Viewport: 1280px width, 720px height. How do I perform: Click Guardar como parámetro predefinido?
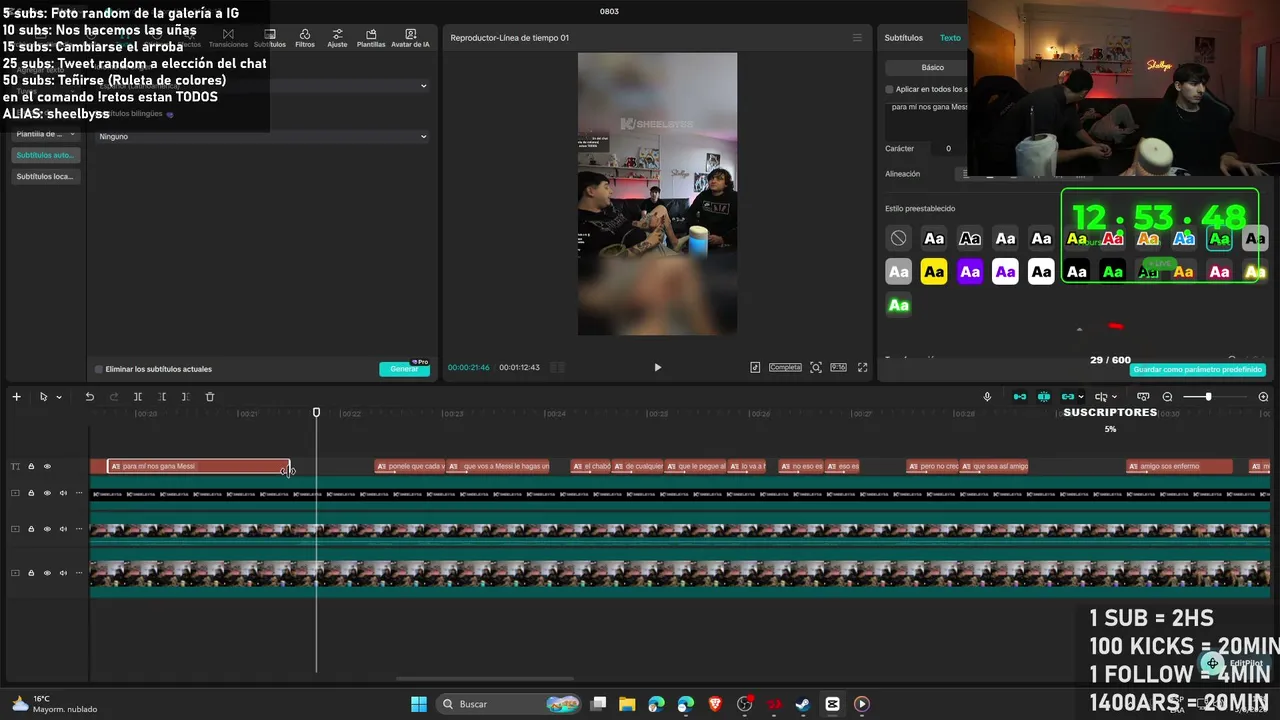(1198, 369)
